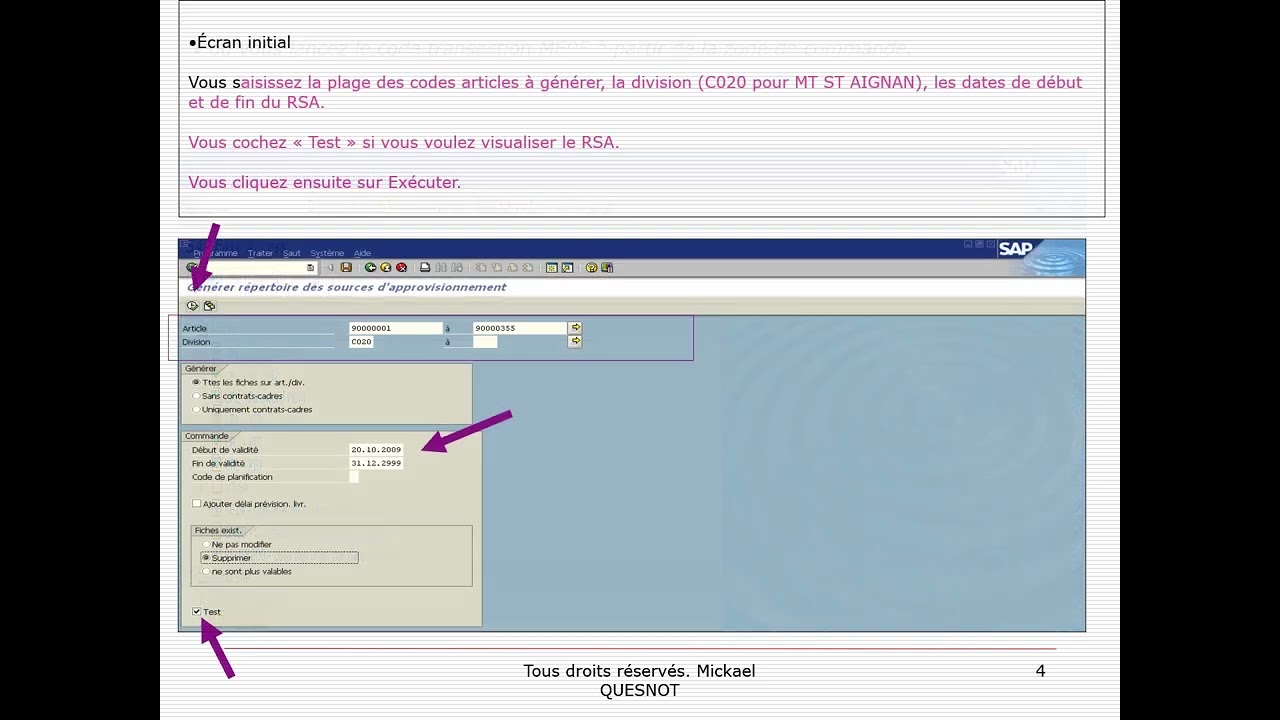1280x720 pixels.
Task: Select 'Supprimer' radio button
Action: coord(206,558)
